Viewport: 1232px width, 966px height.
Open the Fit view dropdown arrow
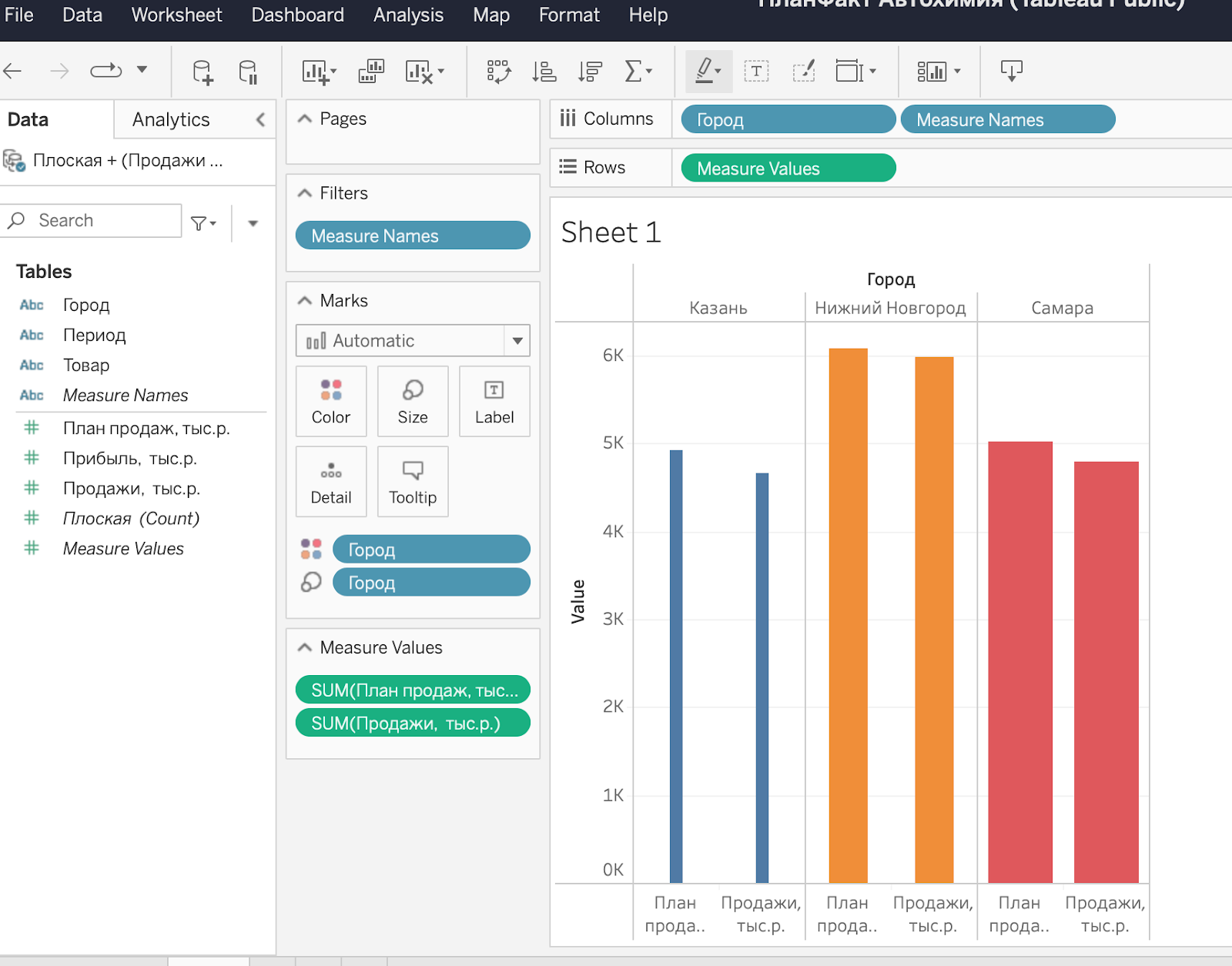tap(873, 72)
